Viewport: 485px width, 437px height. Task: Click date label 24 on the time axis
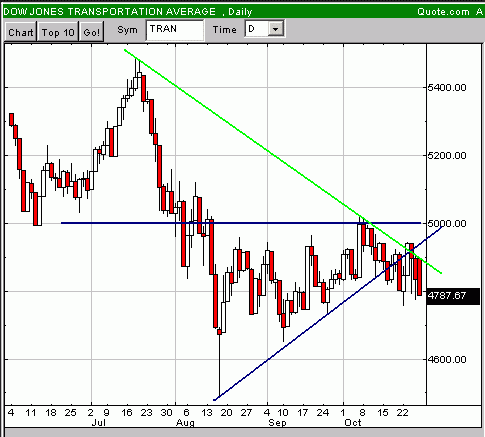(322, 413)
